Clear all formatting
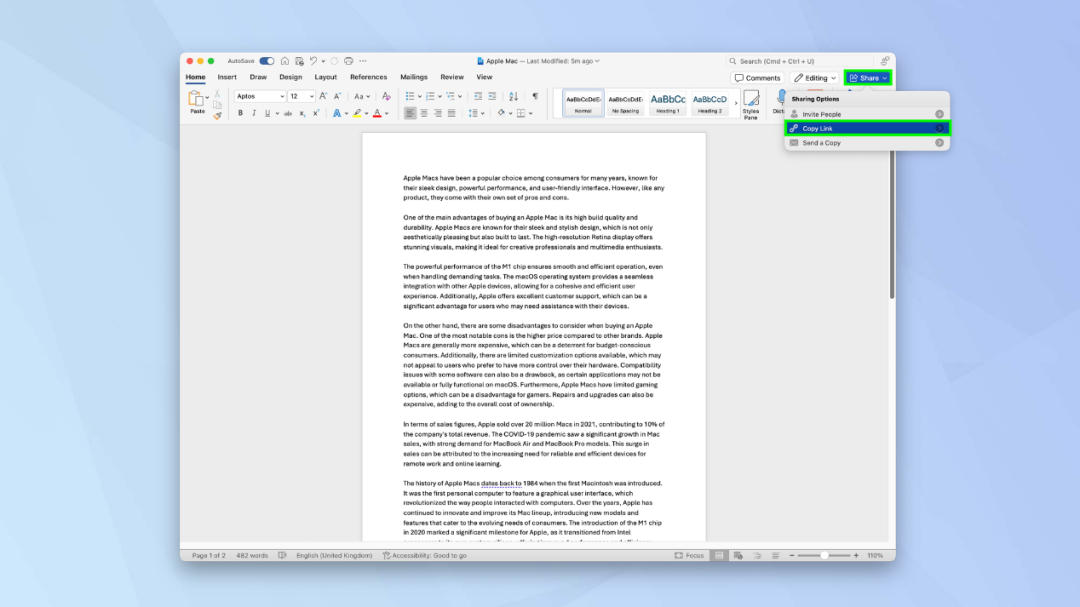The width and height of the screenshot is (1080, 607). click(x=386, y=96)
